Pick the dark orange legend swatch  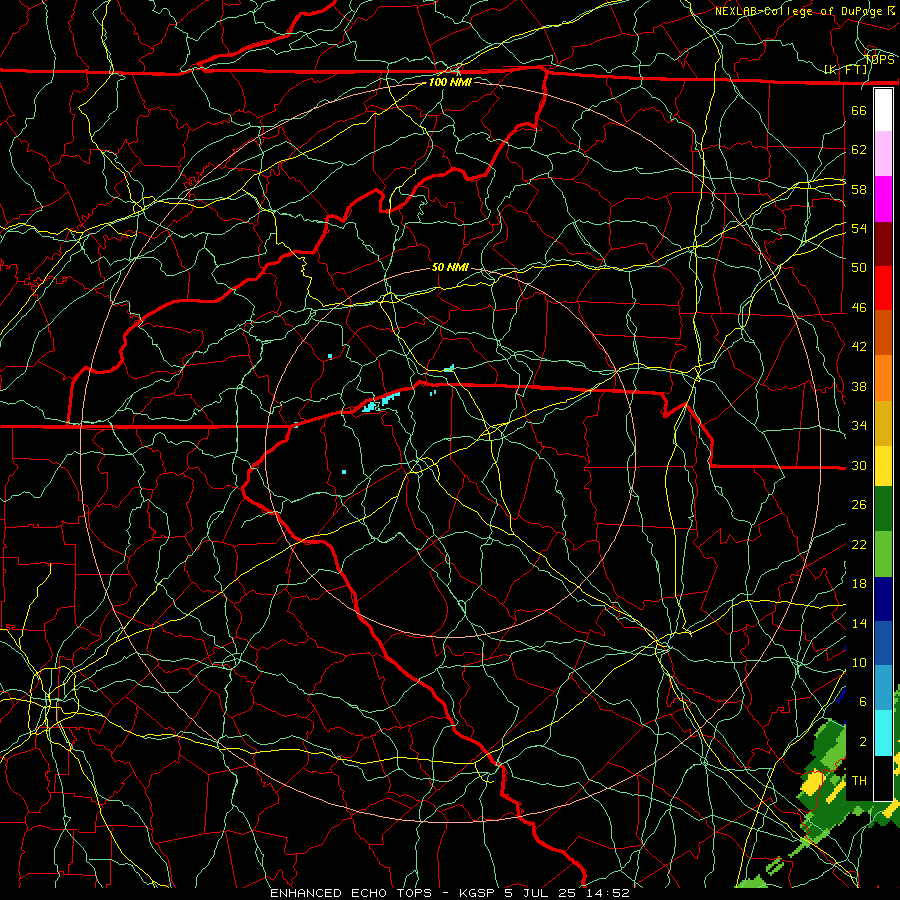click(883, 333)
